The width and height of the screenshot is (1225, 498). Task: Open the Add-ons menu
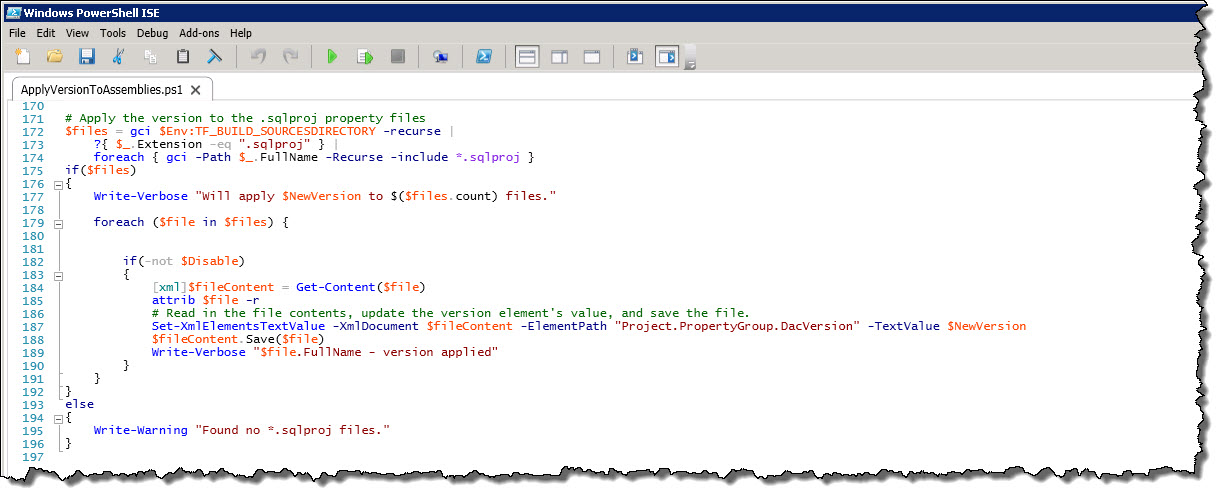tap(199, 33)
